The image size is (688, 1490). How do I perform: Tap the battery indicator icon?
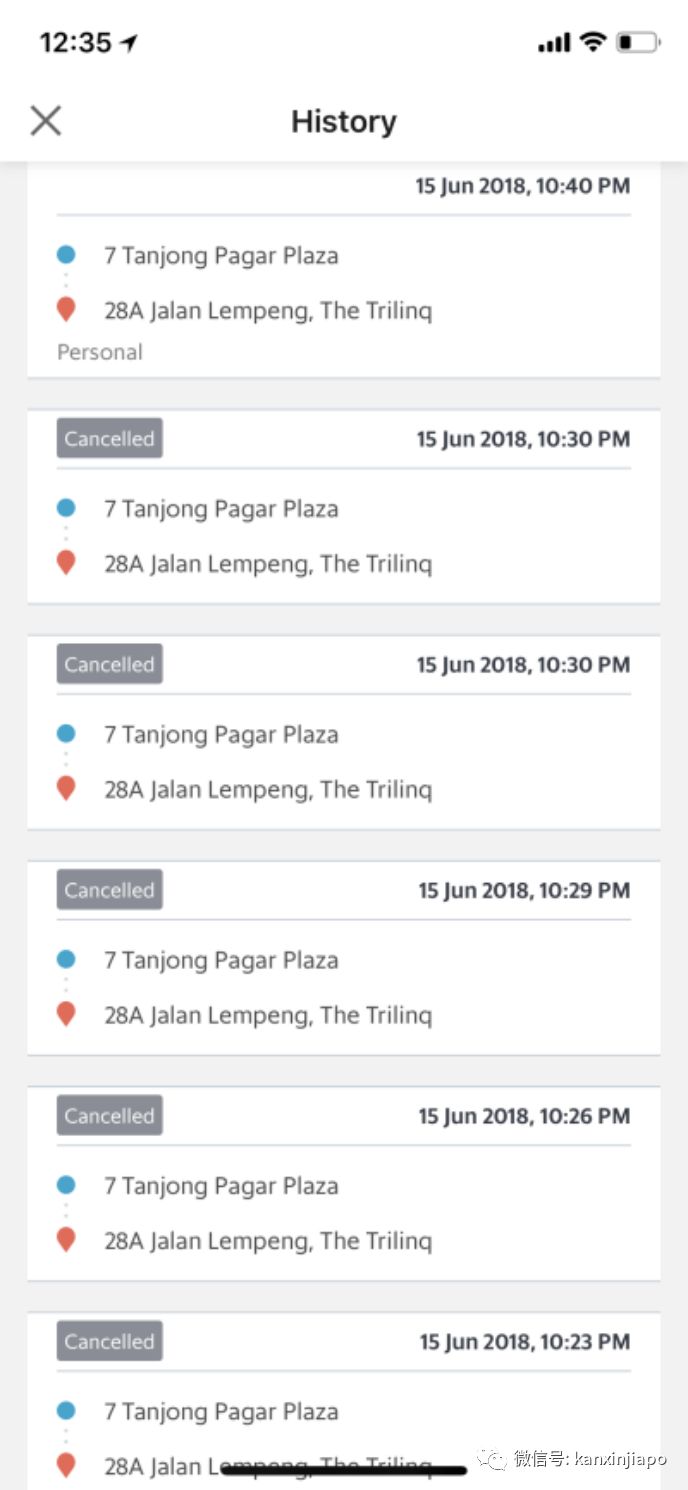637,43
